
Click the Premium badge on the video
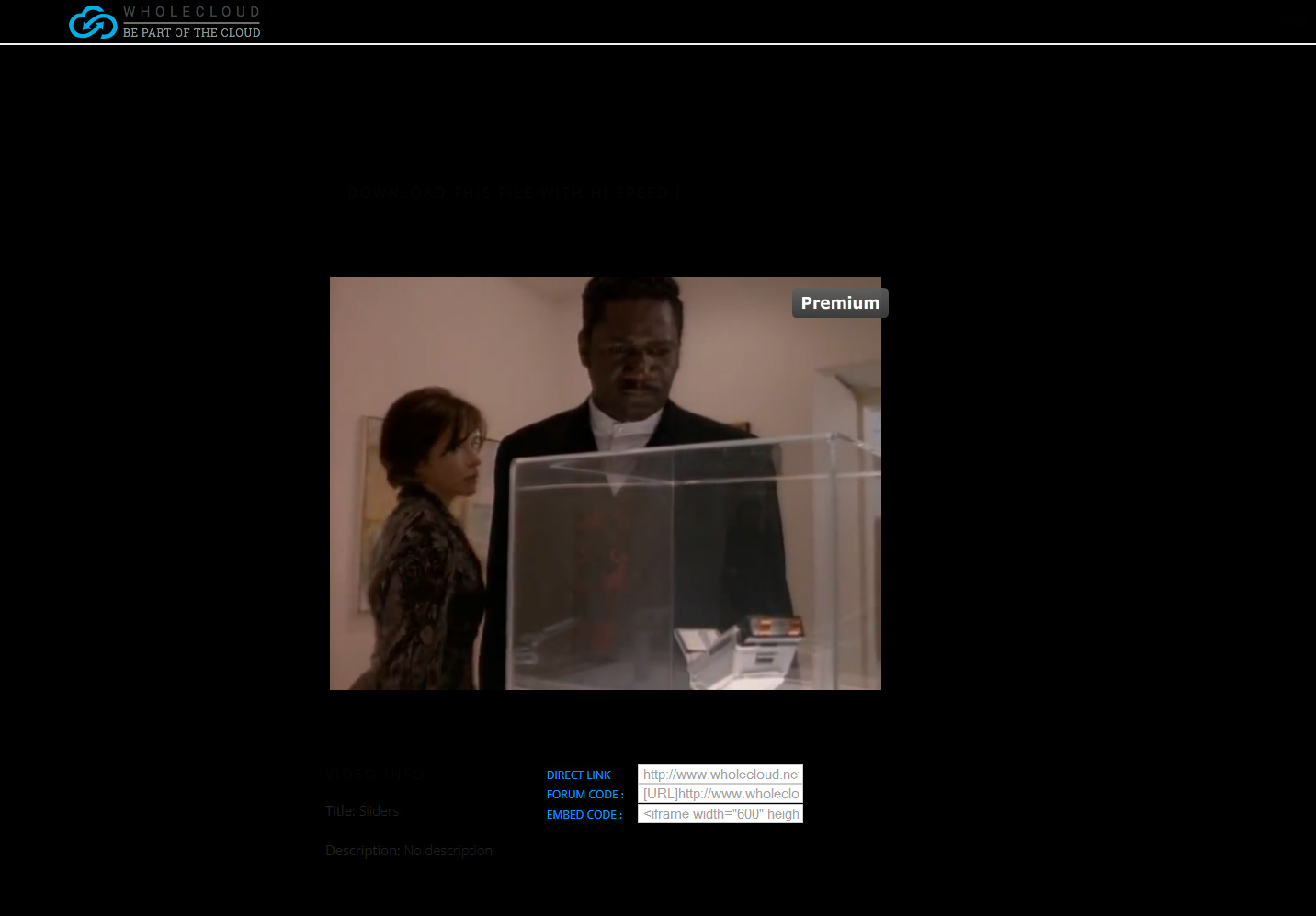pyautogui.click(x=840, y=303)
